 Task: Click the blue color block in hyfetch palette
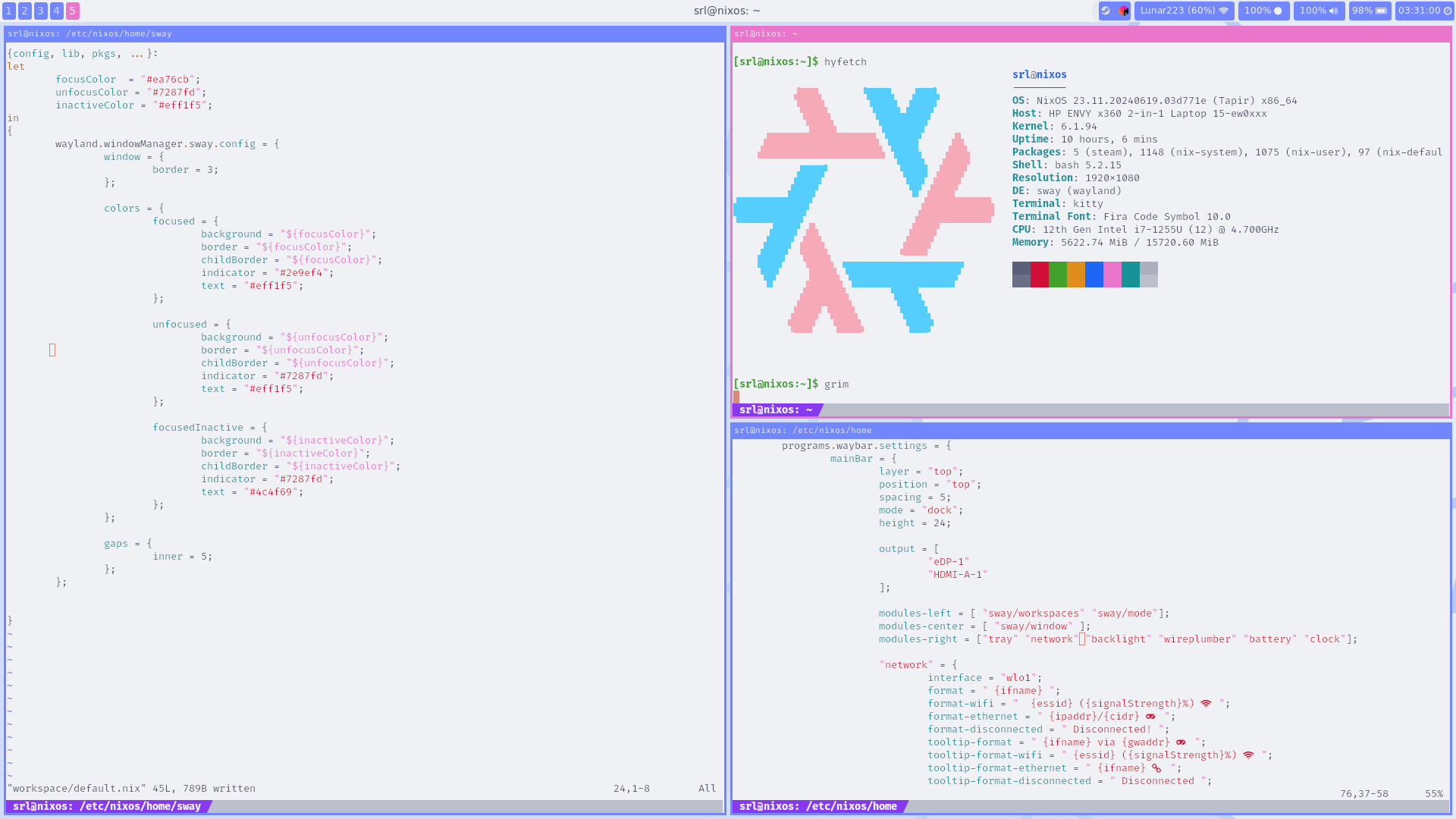tap(1094, 275)
